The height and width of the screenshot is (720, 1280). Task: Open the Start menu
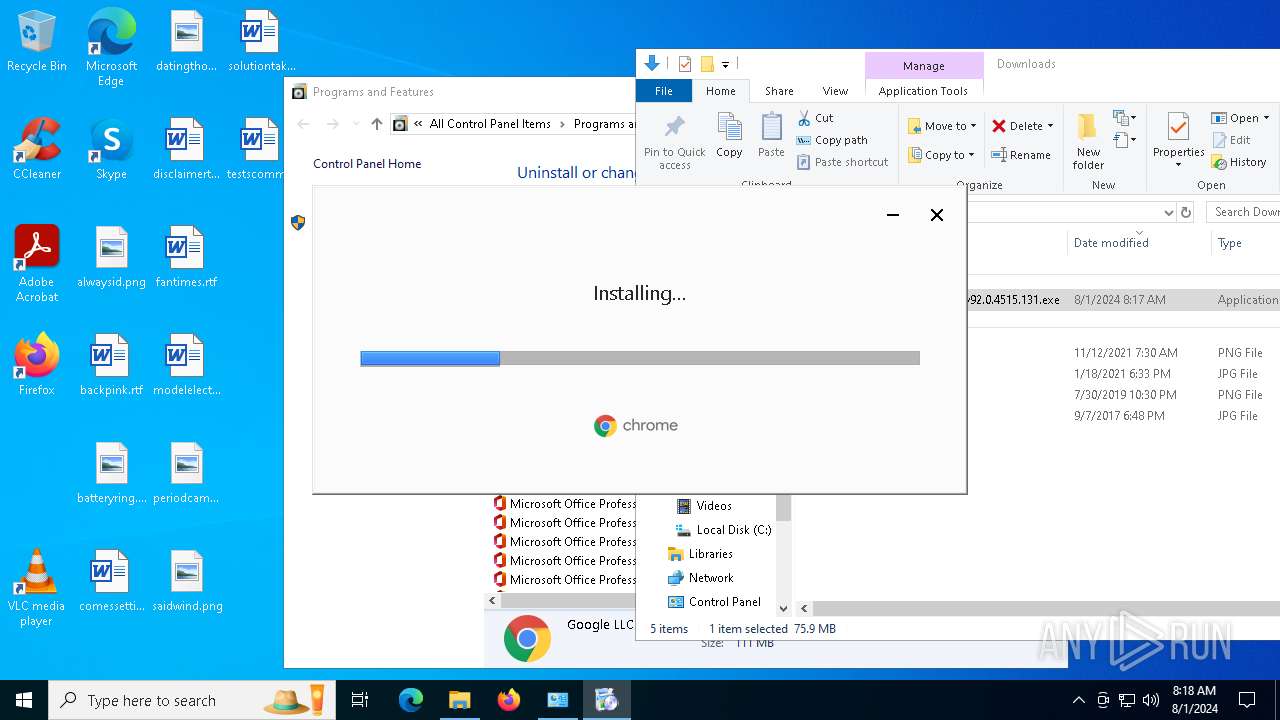click(x=24, y=700)
